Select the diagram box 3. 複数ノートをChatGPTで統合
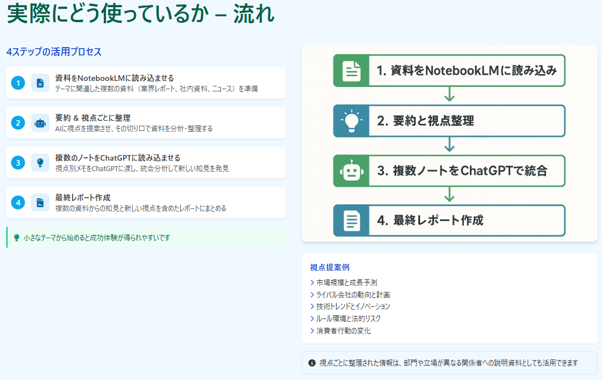 pyautogui.click(x=449, y=171)
